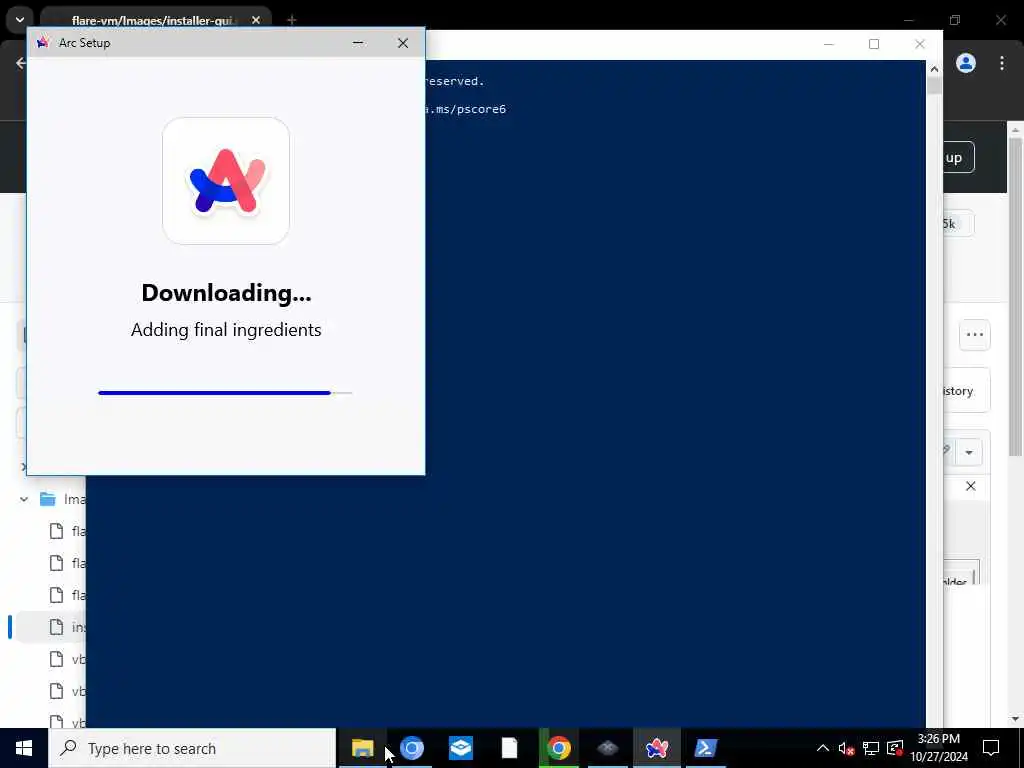
Task: Click the PowerShell vertical scrollbar thumb
Action: 935,86
